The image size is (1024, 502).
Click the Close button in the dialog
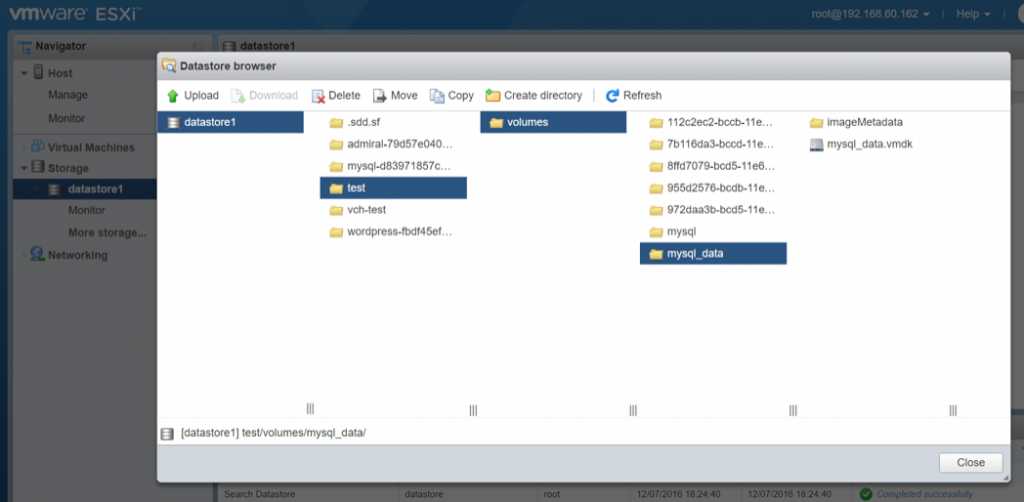tap(970, 462)
